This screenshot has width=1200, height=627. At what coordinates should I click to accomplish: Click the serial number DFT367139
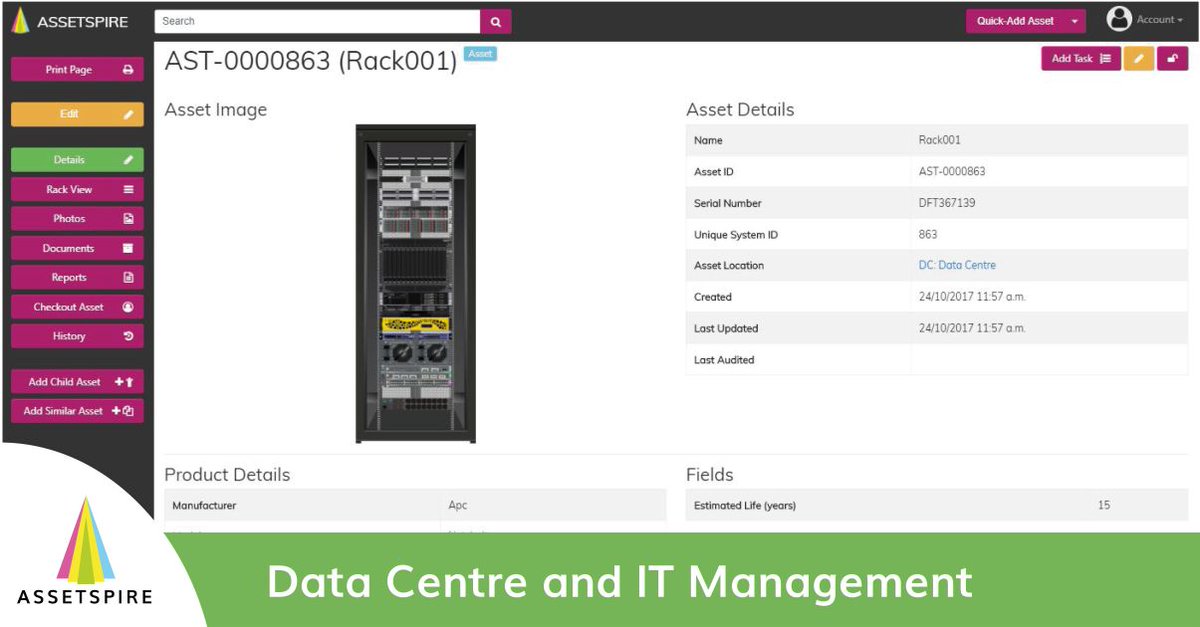point(946,203)
